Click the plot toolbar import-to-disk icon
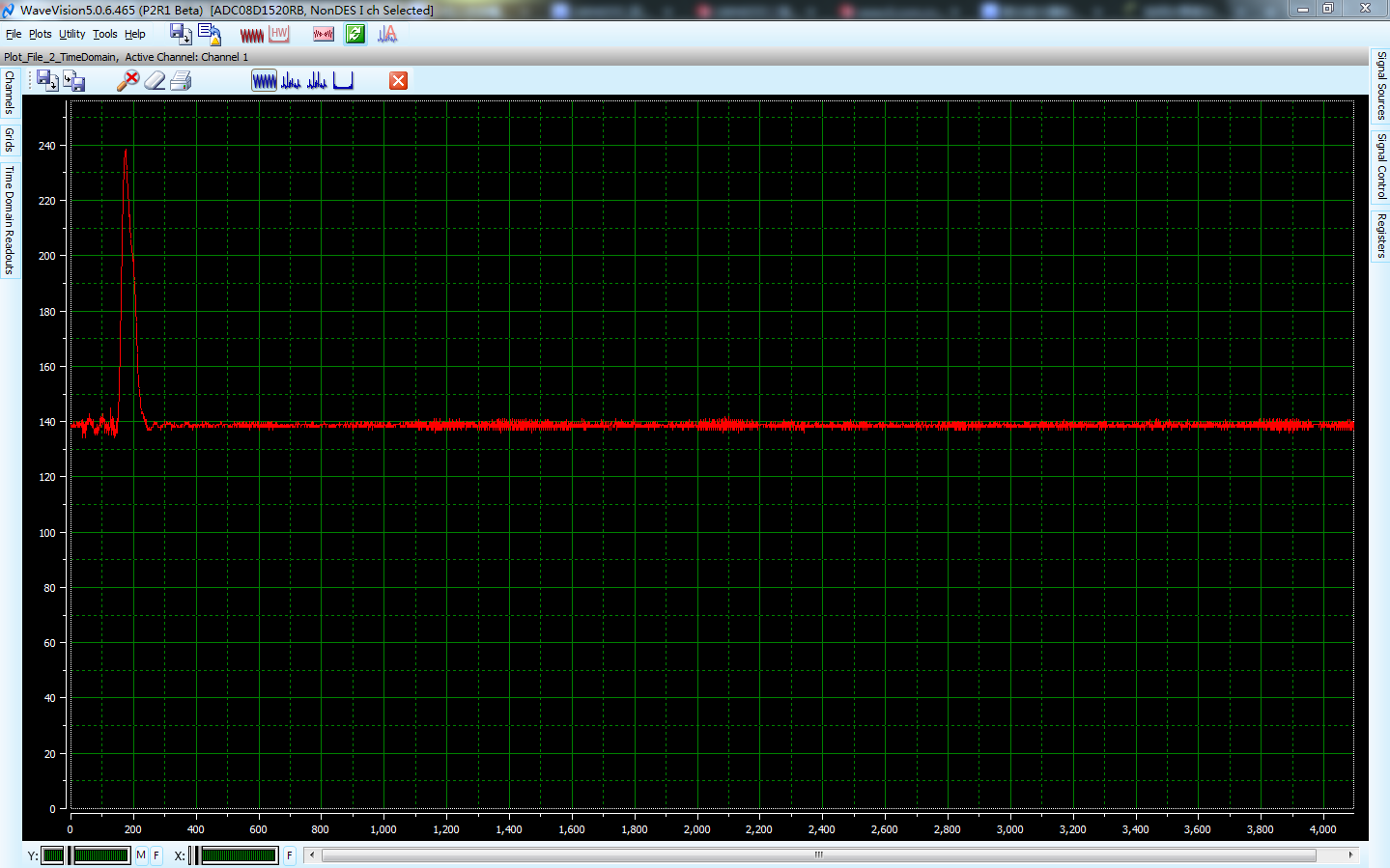1390x868 pixels. click(x=74, y=81)
